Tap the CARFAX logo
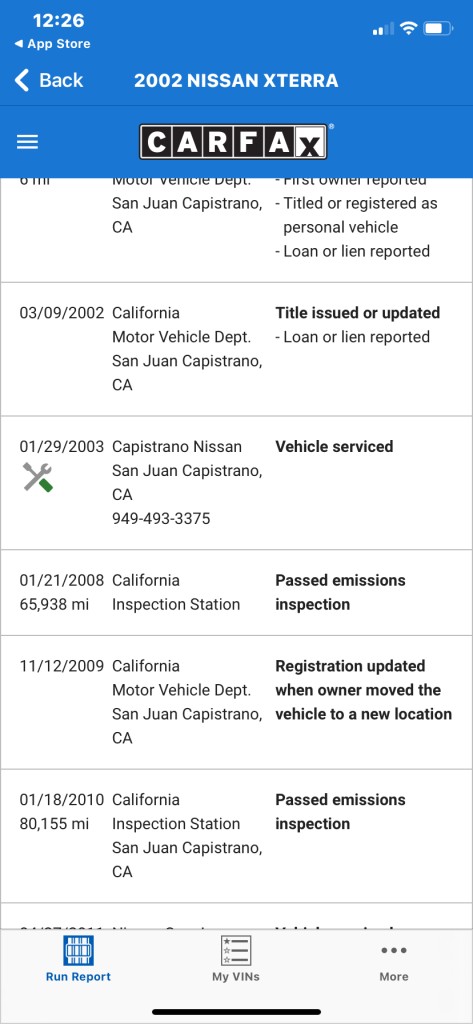473x1024 pixels. (x=233, y=142)
